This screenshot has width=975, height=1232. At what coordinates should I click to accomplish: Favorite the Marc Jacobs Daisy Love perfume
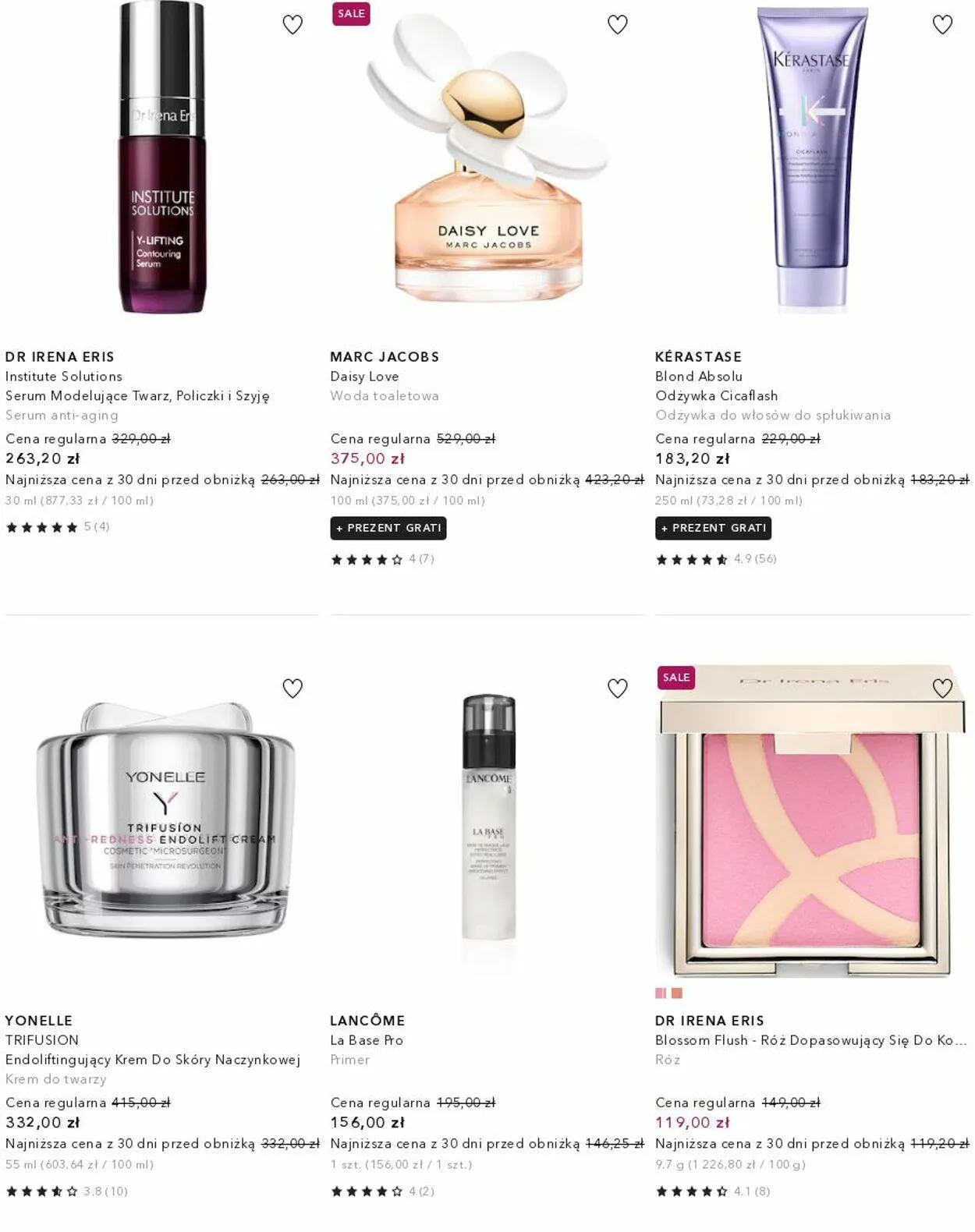coord(618,25)
